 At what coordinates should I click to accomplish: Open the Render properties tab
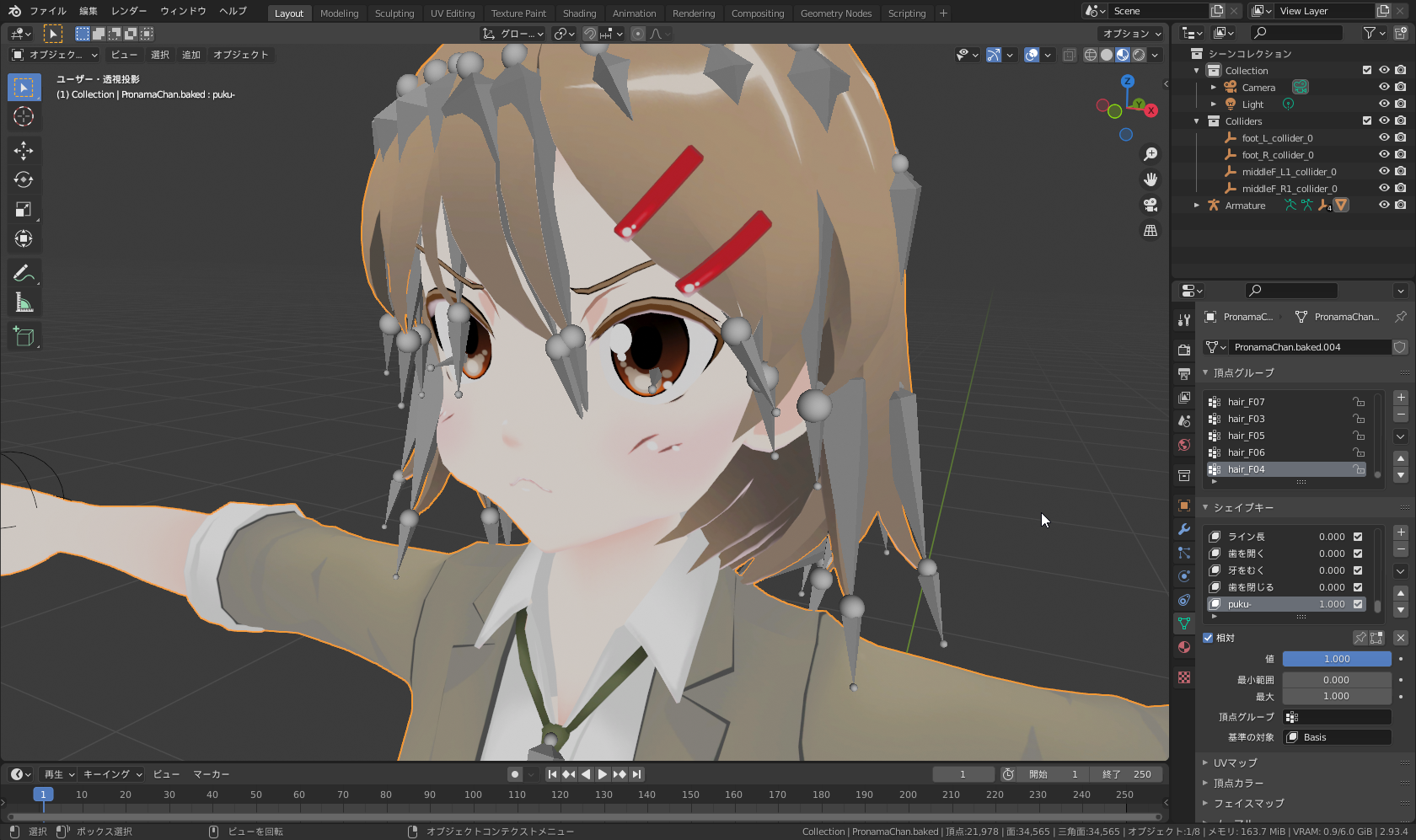click(x=1184, y=350)
